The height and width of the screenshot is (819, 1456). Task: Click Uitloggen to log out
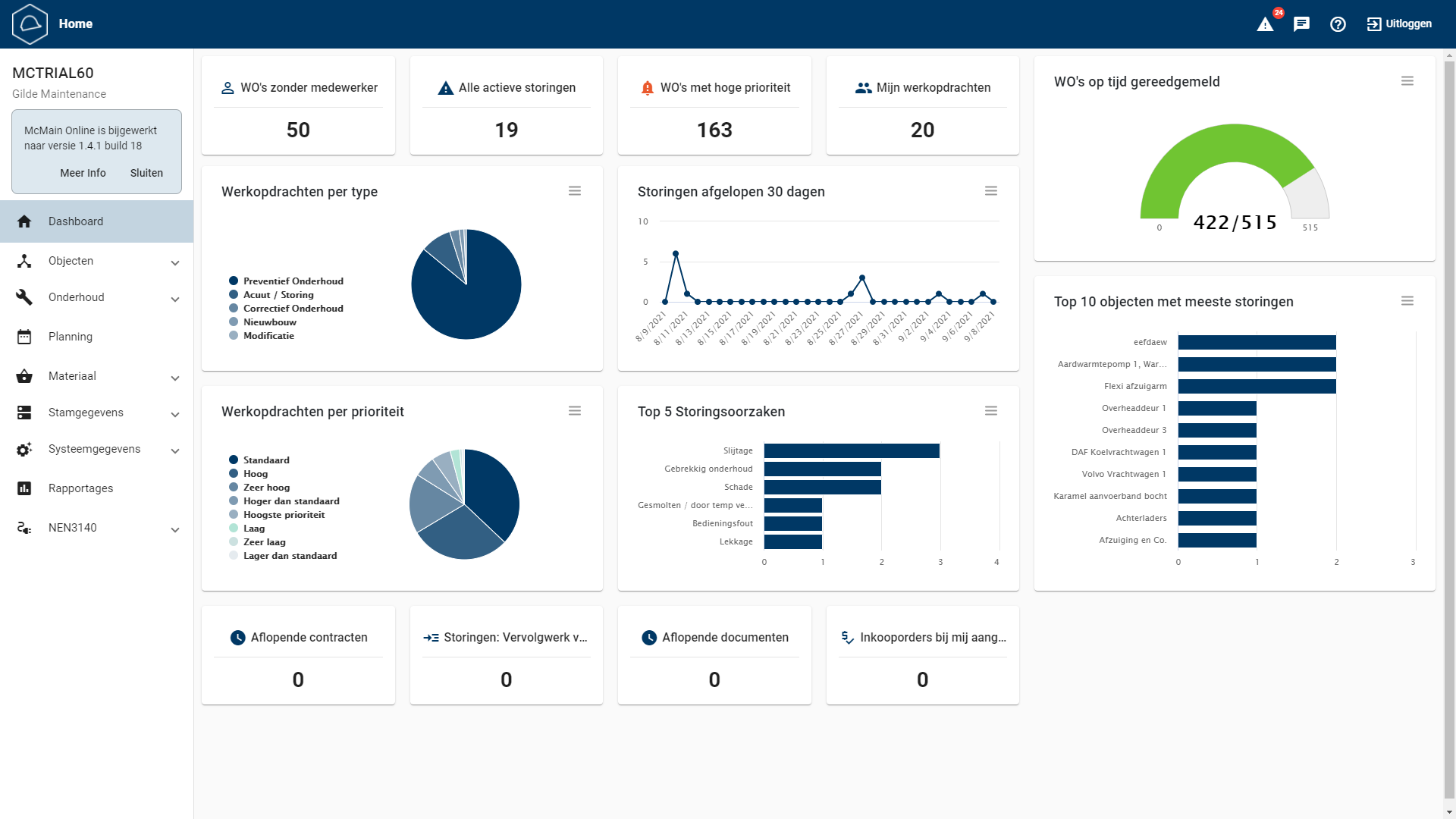click(x=1399, y=24)
